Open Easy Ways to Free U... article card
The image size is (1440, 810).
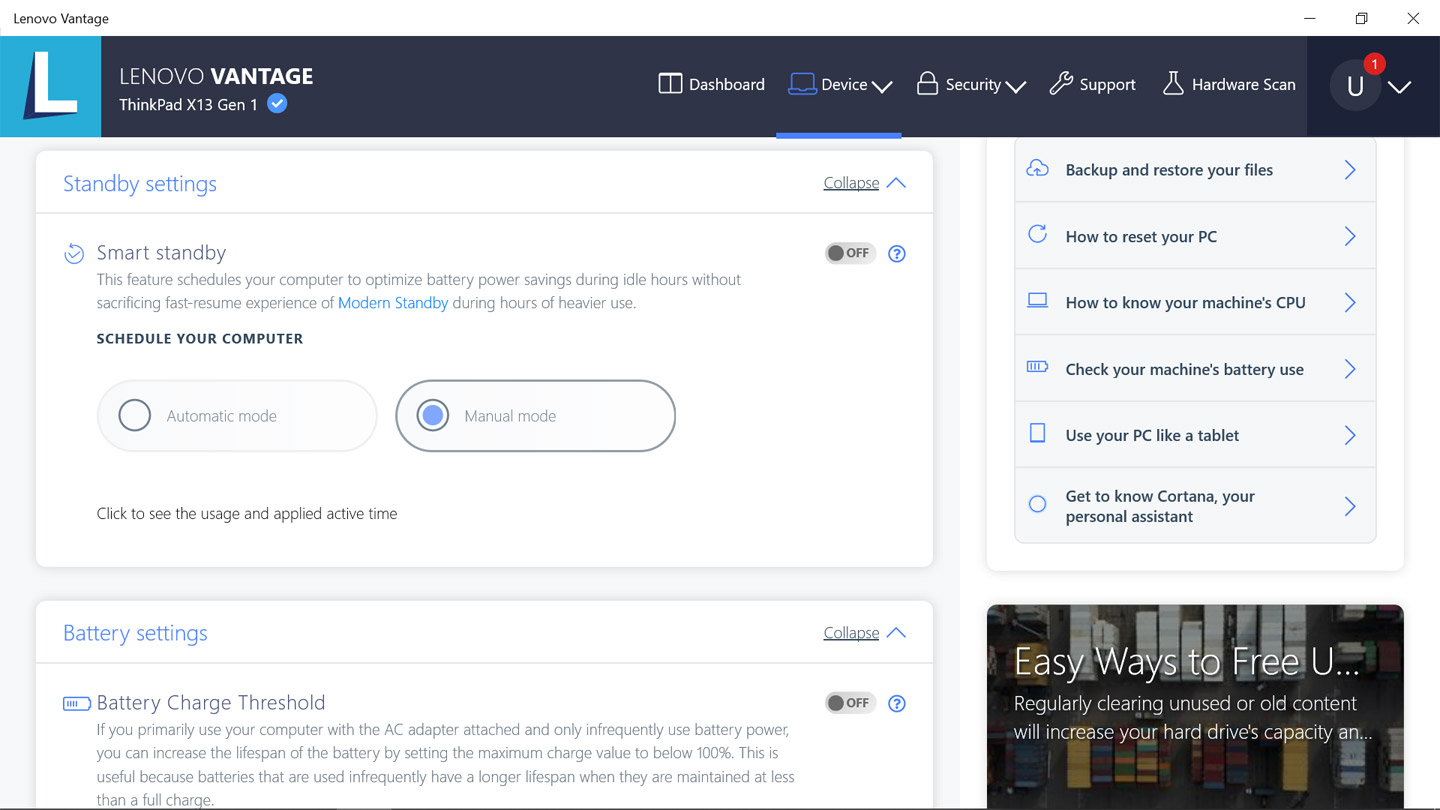(1195, 706)
